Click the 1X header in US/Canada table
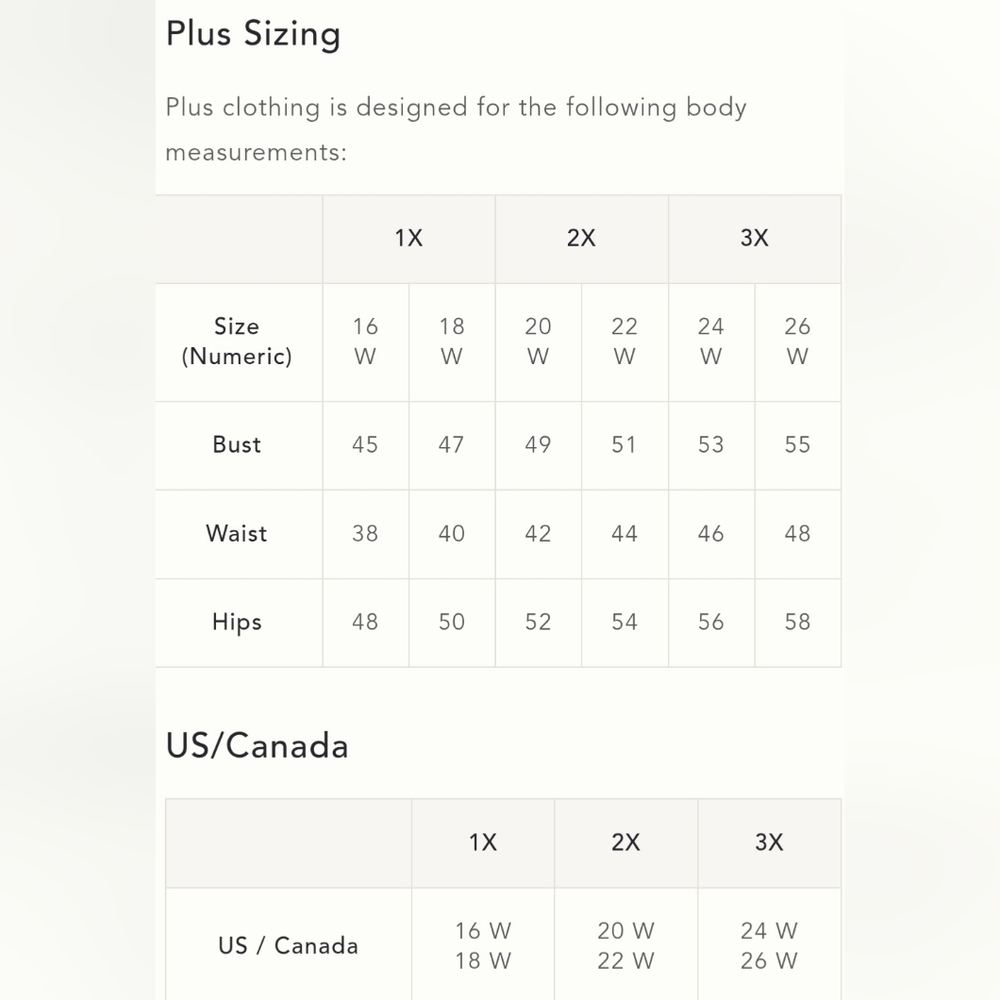Image resolution: width=1000 pixels, height=1000 pixels. pyautogui.click(x=483, y=843)
